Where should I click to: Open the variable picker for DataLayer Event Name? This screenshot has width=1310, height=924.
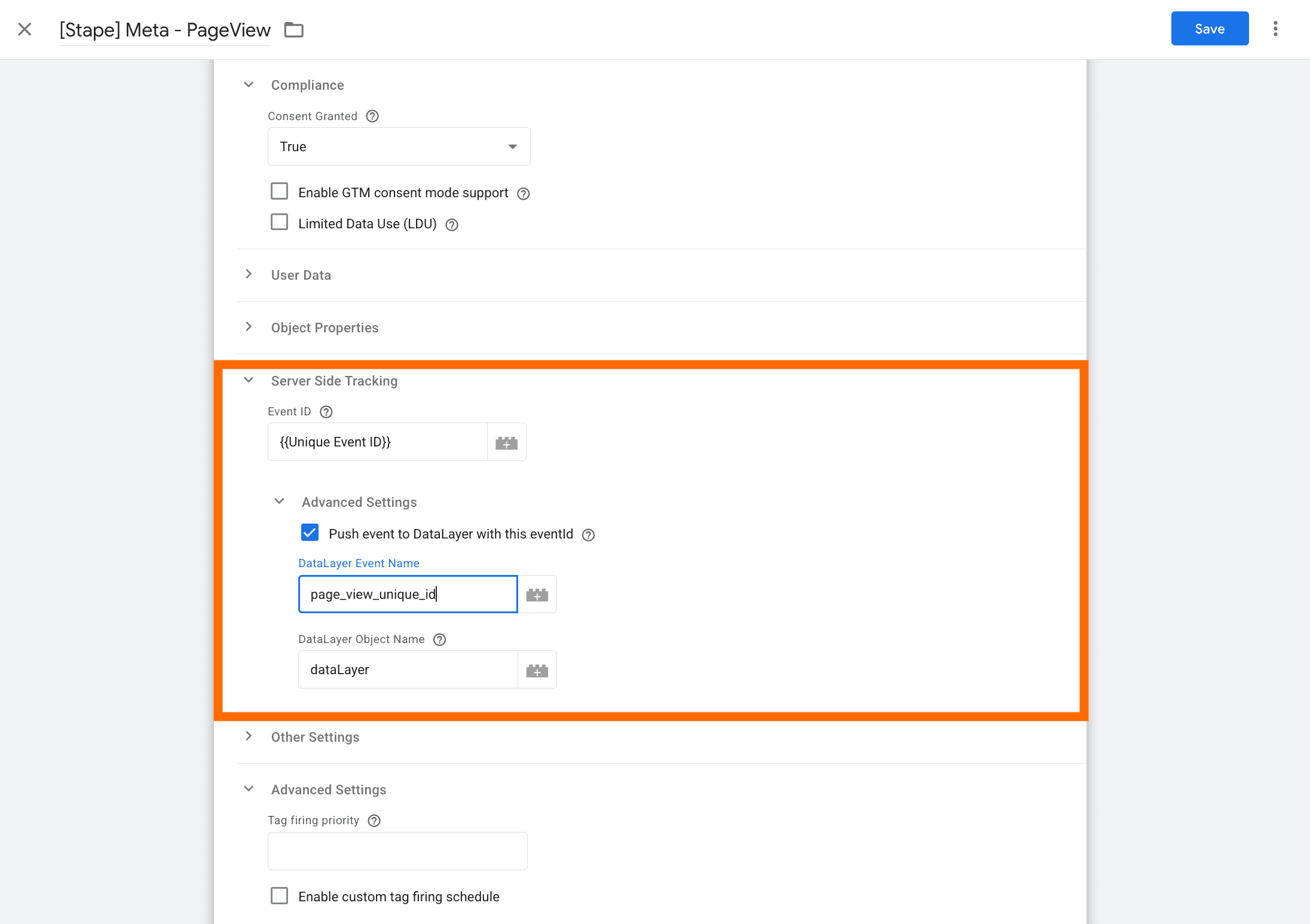(x=537, y=594)
